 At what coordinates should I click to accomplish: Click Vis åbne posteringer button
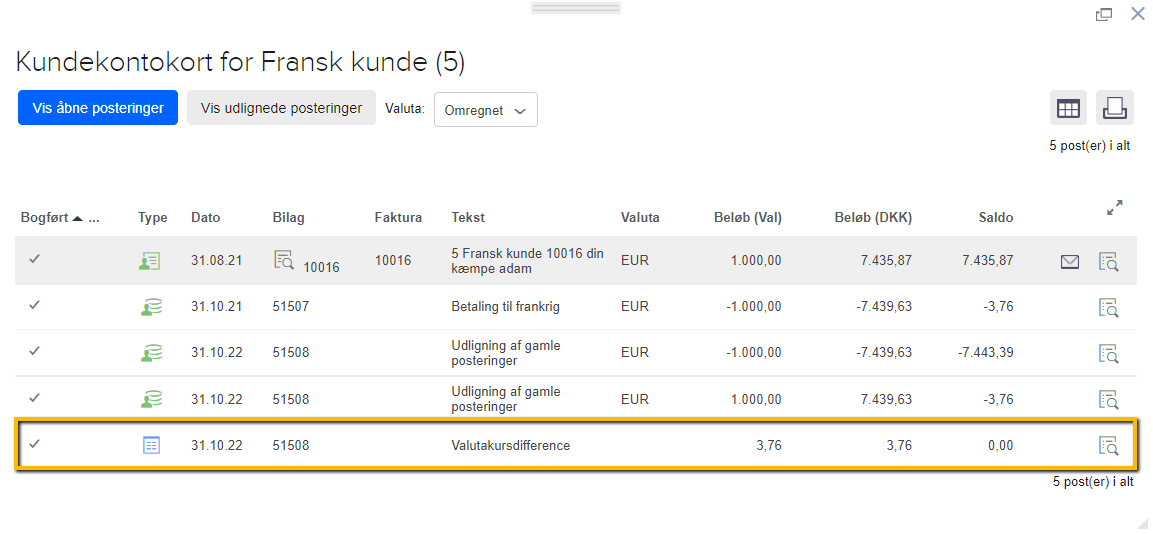pos(98,108)
